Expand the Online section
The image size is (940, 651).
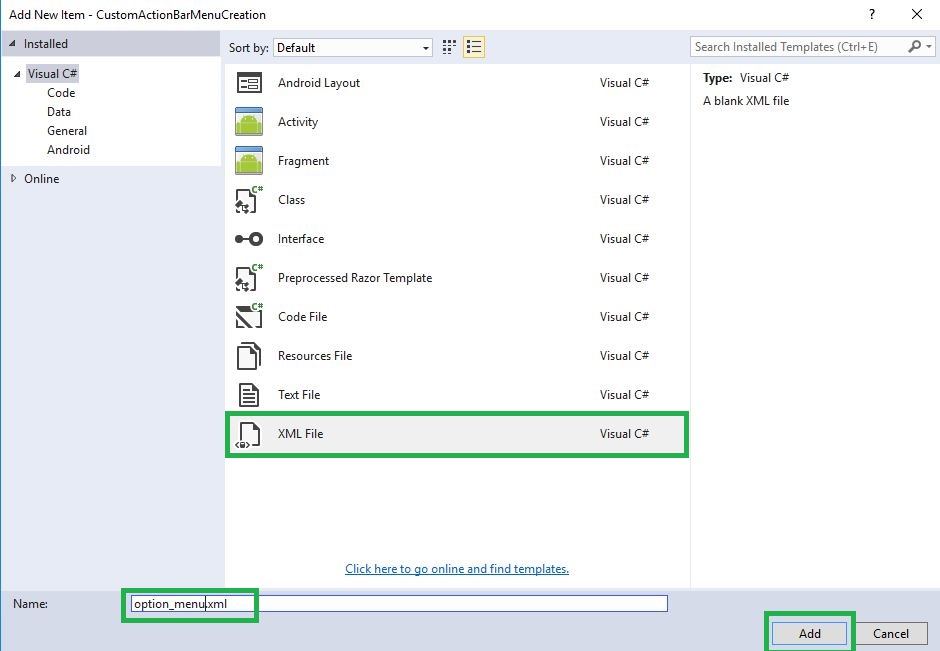13,178
